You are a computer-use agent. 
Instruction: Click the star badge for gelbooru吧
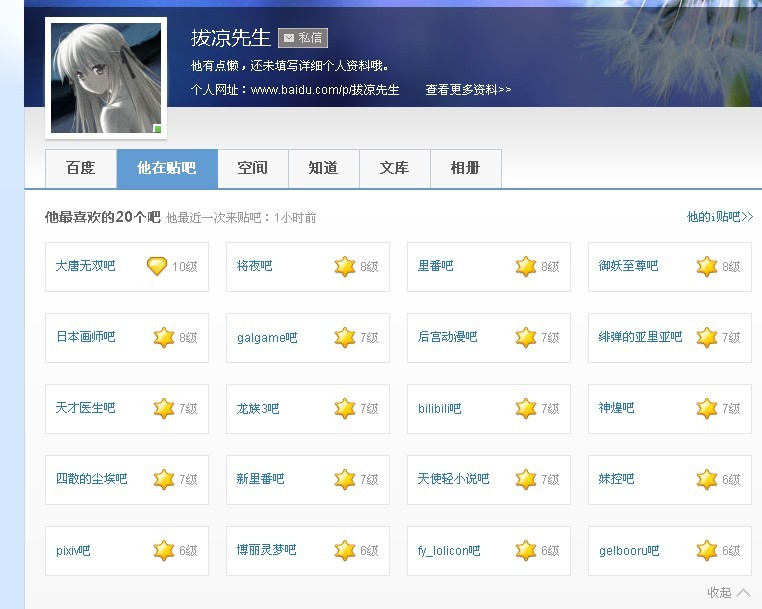(707, 550)
